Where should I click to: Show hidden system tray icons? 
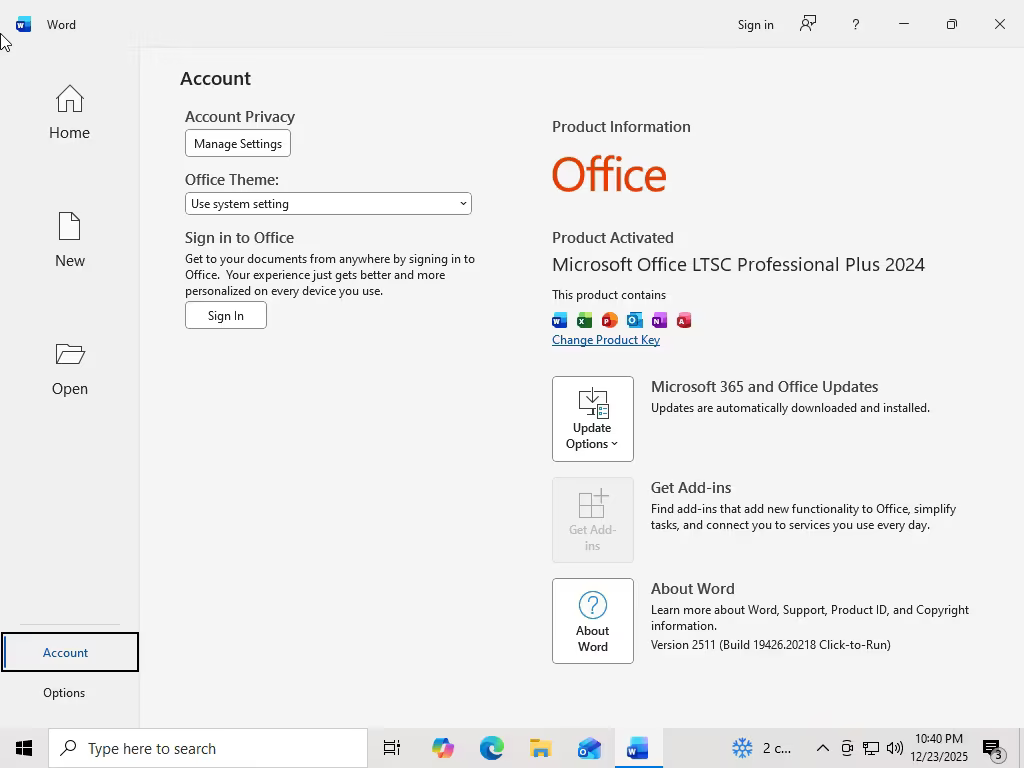[823, 748]
